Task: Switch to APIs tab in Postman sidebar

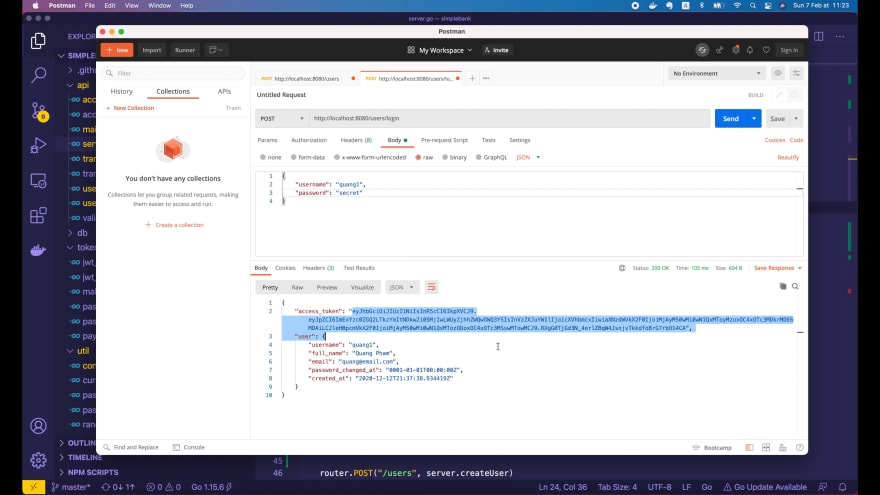Action: click(x=224, y=91)
